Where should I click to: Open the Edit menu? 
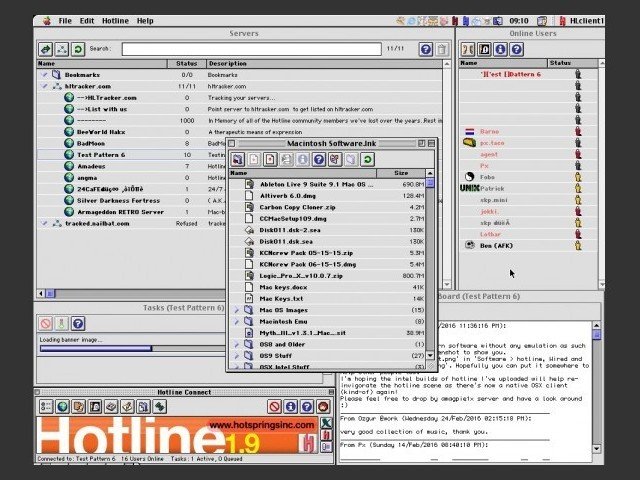click(87, 21)
